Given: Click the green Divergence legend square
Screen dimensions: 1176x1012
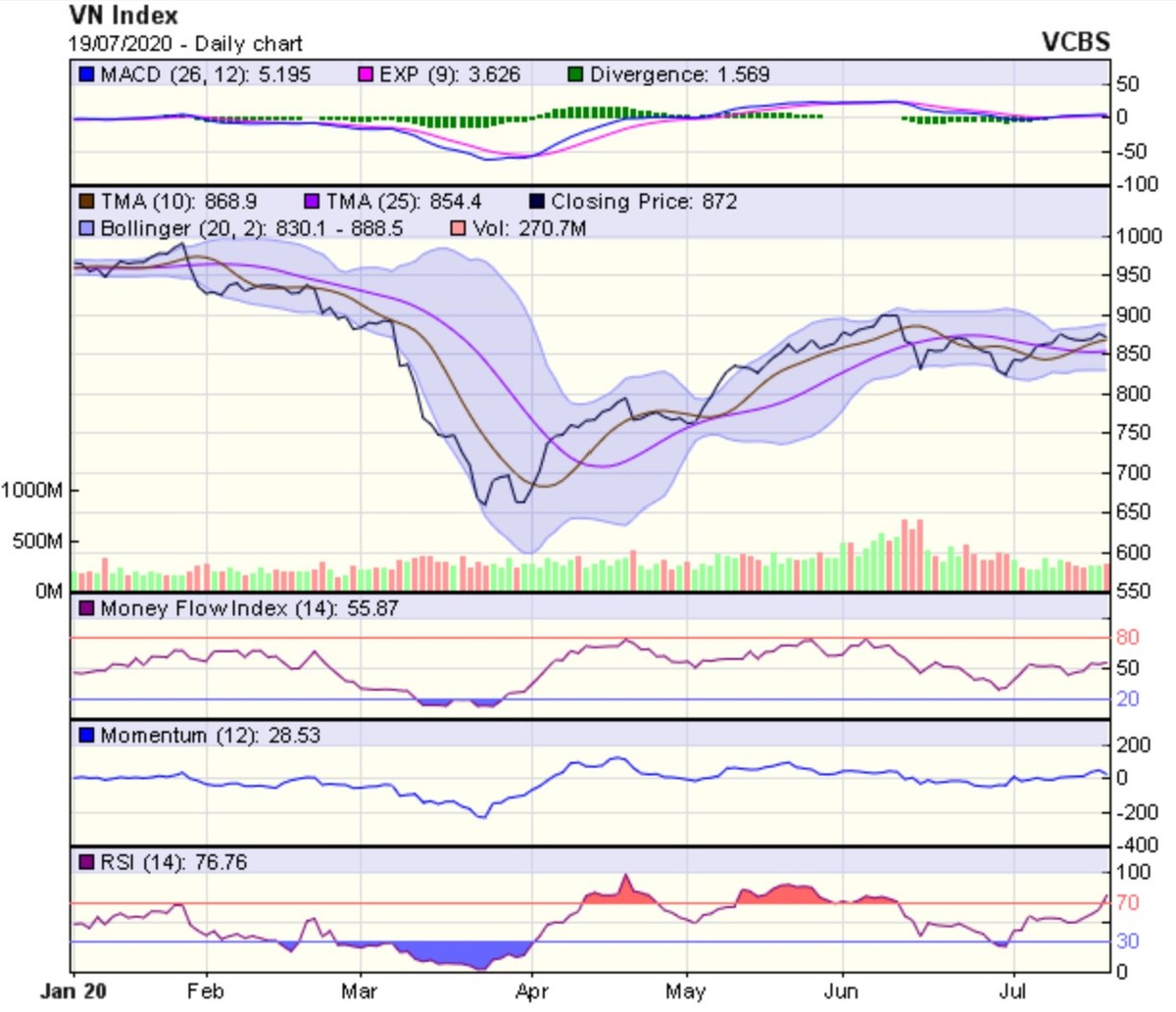Looking at the screenshot, I should pos(575,75).
